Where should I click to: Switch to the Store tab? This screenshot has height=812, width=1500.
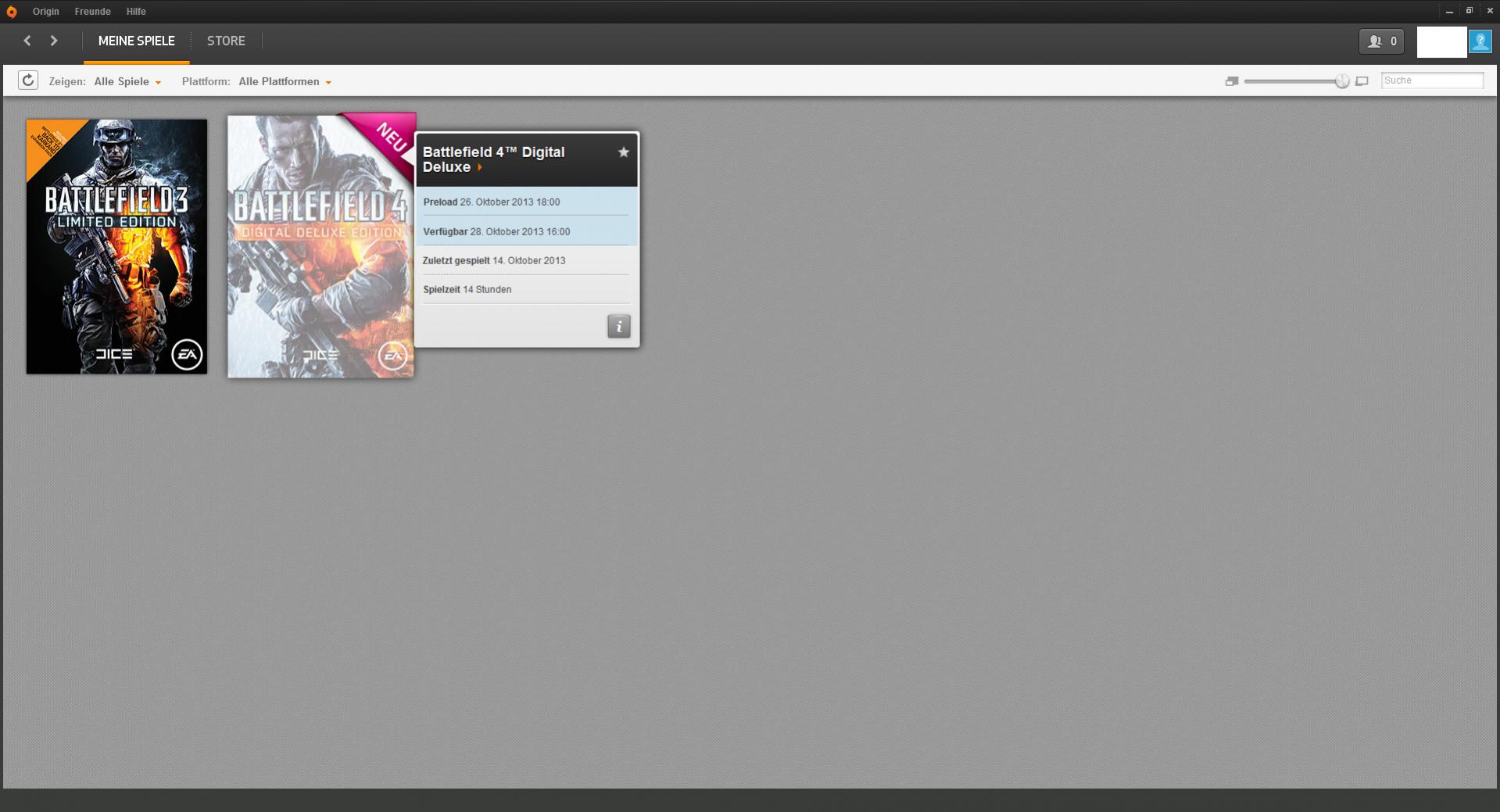(226, 41)
